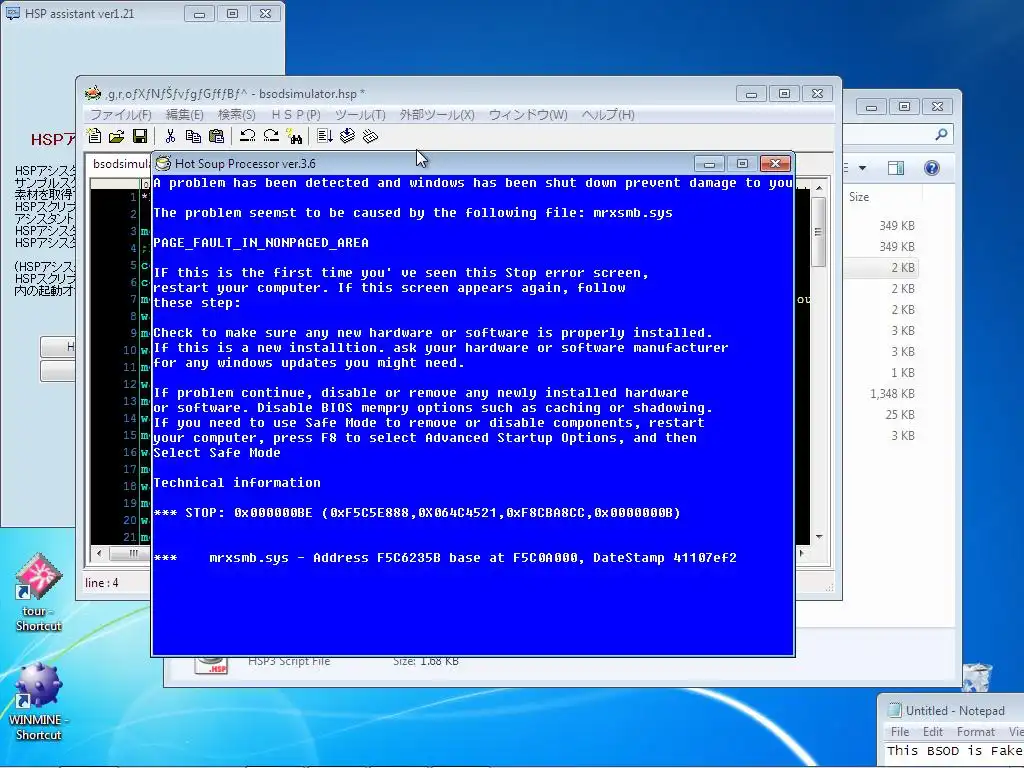Click the editor horizontal scrollbar right arrow
This screenshot has height=768, width=1024.
(x=802, y=553)
